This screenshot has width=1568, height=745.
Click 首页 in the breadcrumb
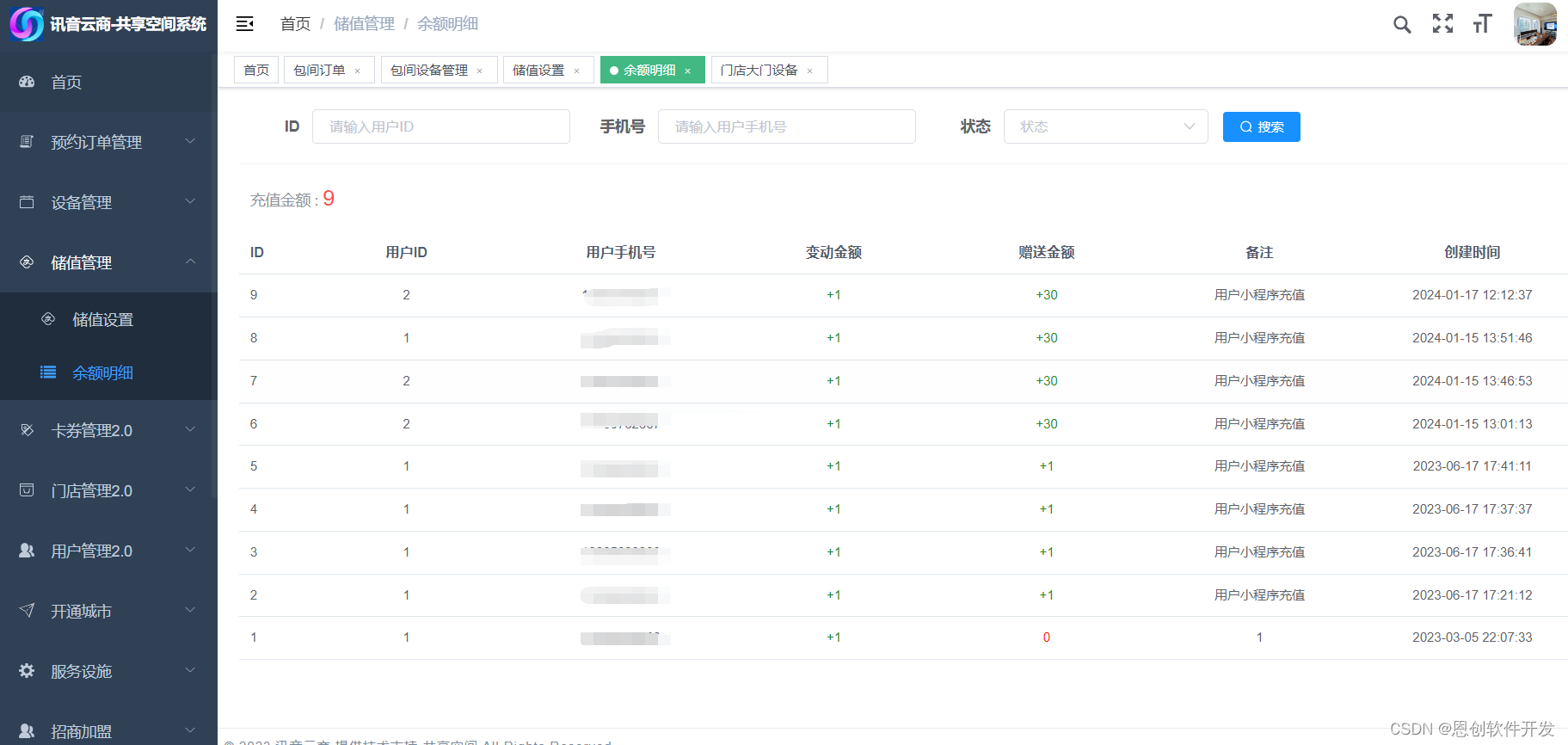[x=295, y=24]
